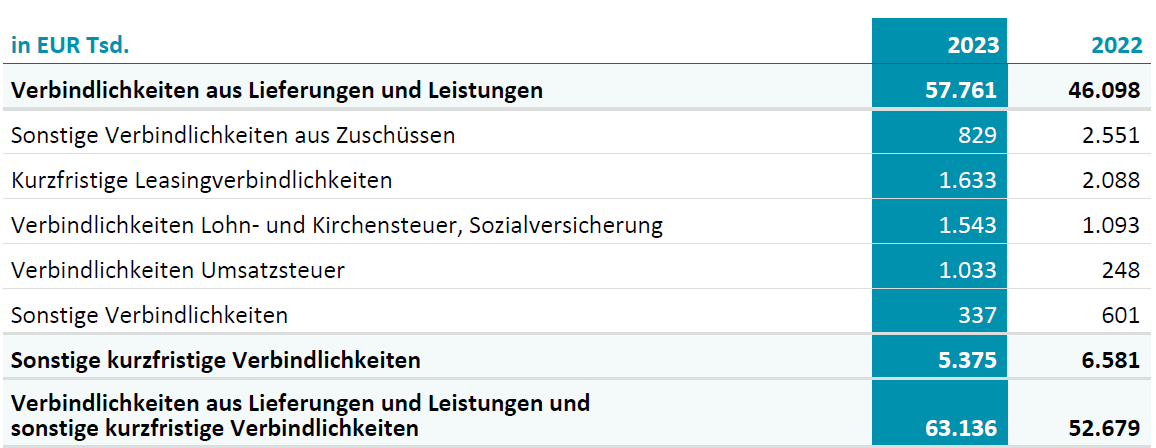Image resolution: width=1156 pixels, height=448 pixels.
Task: Click the 337 value for Sonstige Verbindlichkeiten
Action: point(979,315)
